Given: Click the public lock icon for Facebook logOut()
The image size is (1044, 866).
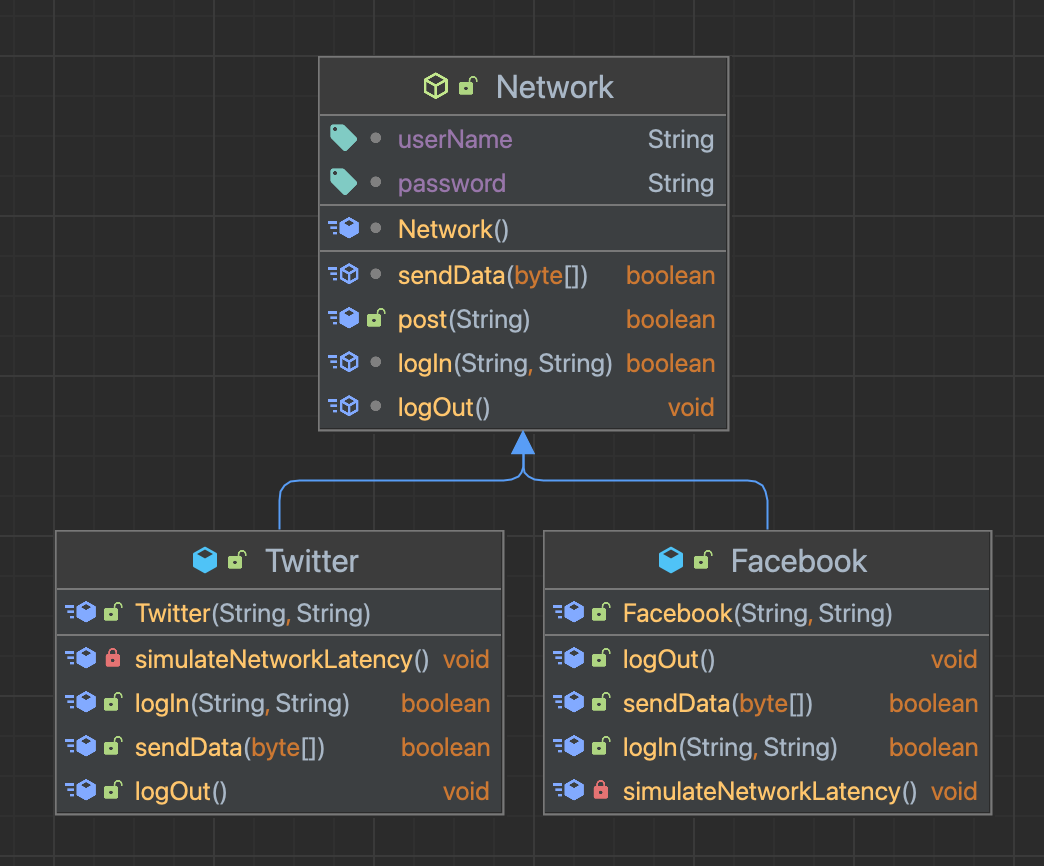Looking at the screenshot, I should click(x=601, y=658).
